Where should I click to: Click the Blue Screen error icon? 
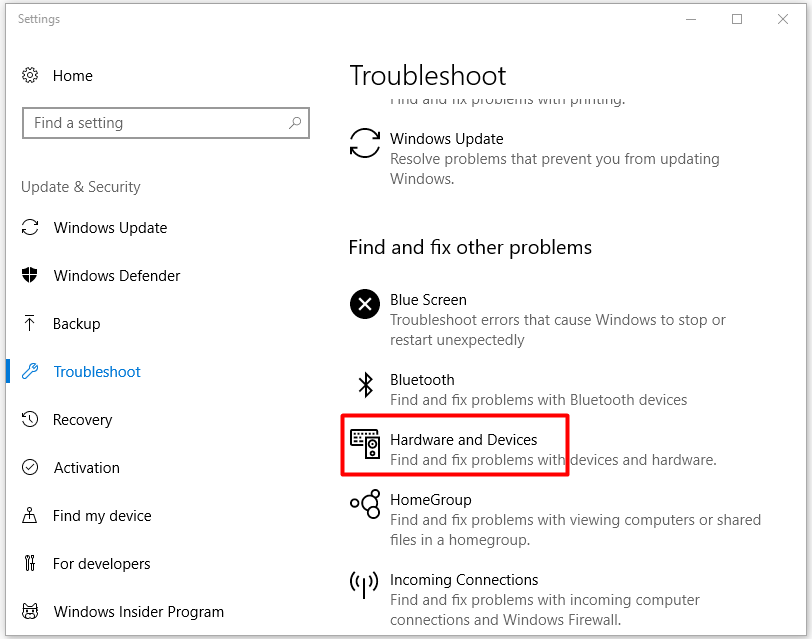click(365, 304)
